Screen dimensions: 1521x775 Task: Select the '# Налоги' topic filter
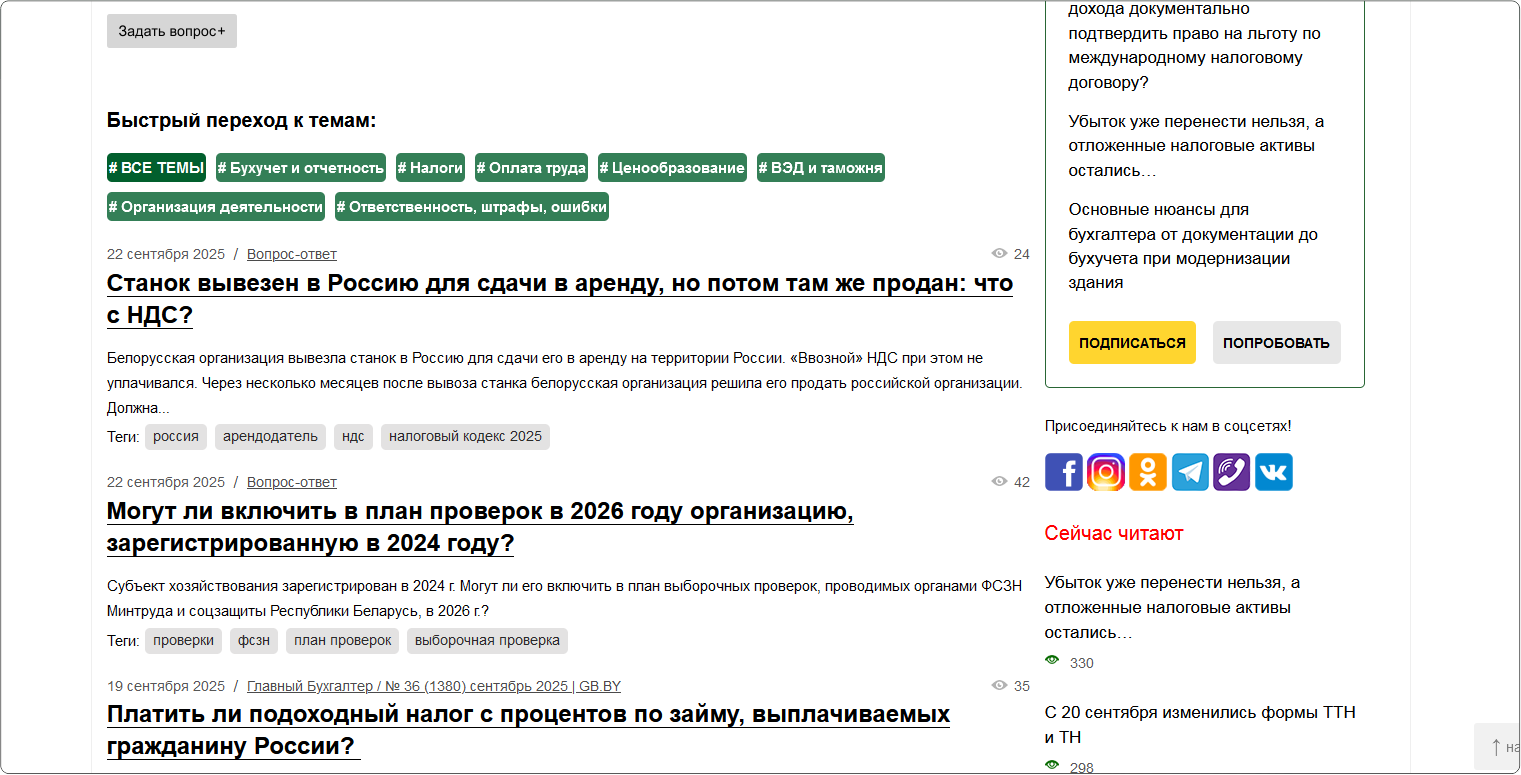[x=430, y=168]
